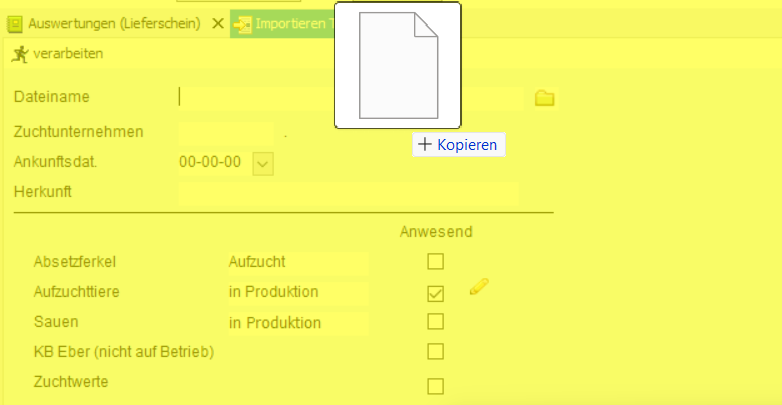This screenshot has width=782, height=405.
Task: Tick the Zuchtwerte Anwesend checkbox
Action: [435, 386]
